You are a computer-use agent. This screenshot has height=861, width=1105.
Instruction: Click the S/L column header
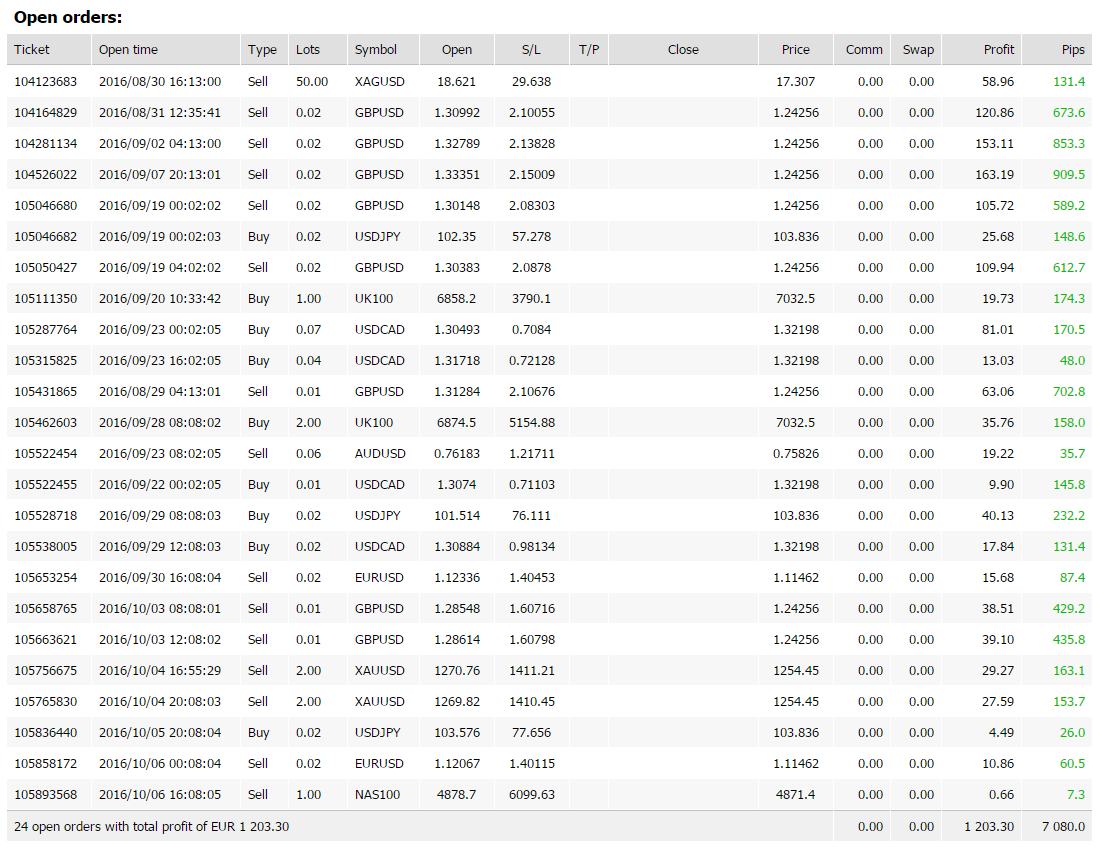tap(531, 50)
